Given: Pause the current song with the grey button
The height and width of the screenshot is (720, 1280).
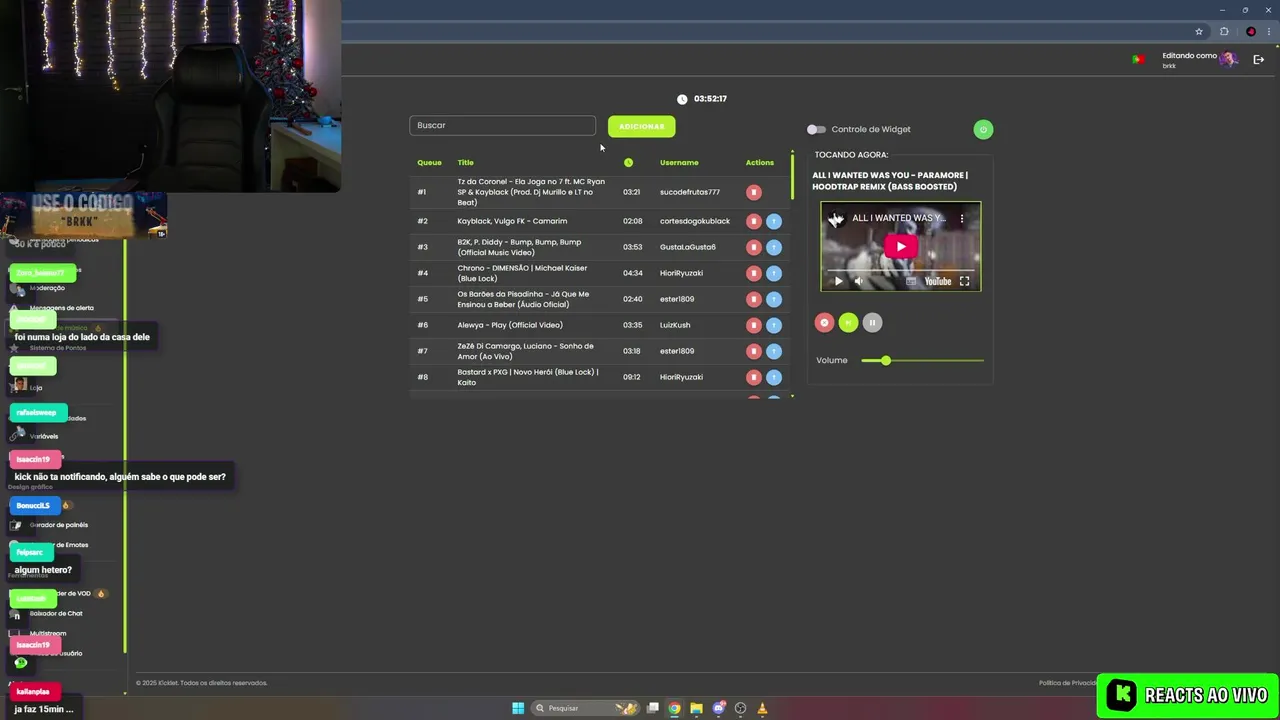Looking at the screenshot, I should 872,322.
